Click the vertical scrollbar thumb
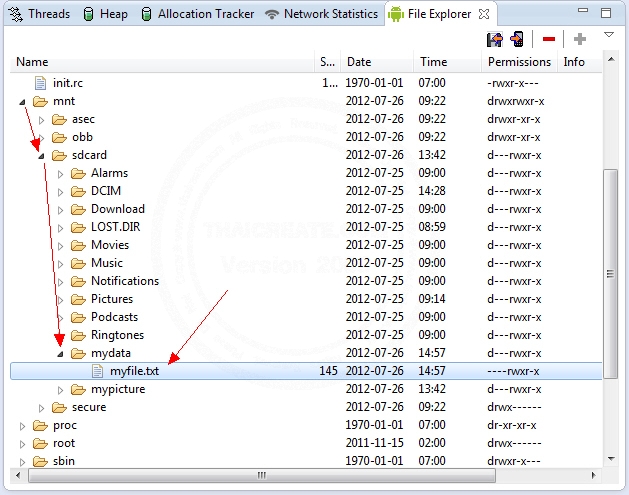Screen dimensions: 629x495 coord(611,274)
